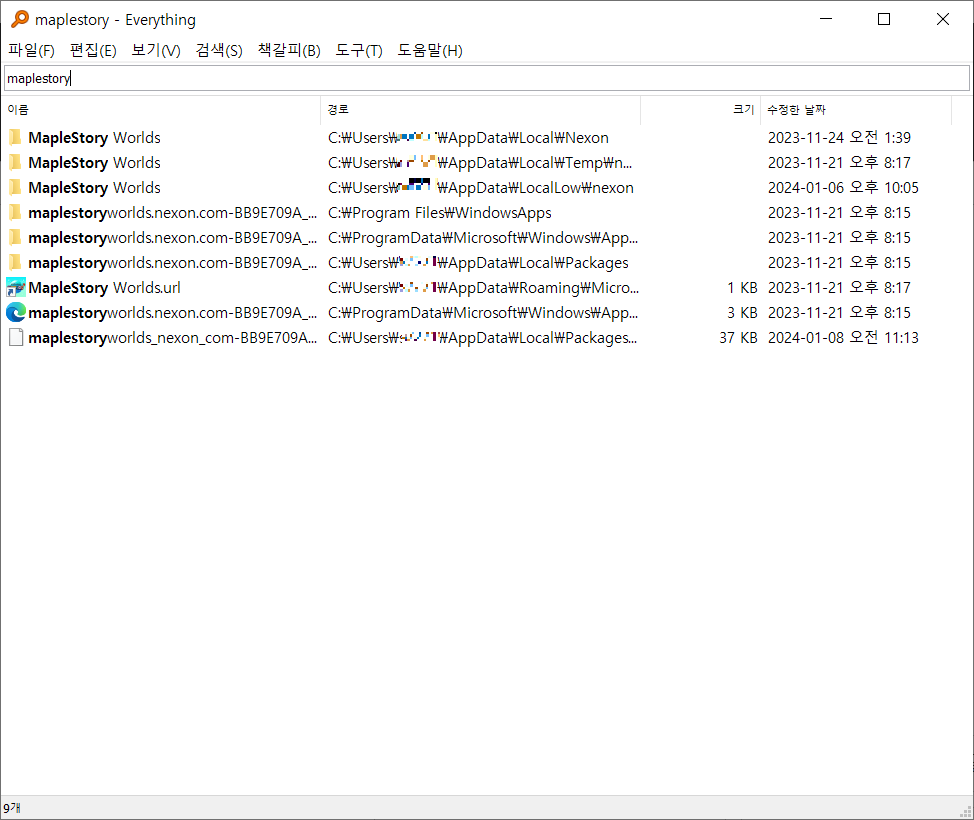Screen dimensions: 974x820
Task: Open the 검색(S) menu
Action: click(219, 50)
